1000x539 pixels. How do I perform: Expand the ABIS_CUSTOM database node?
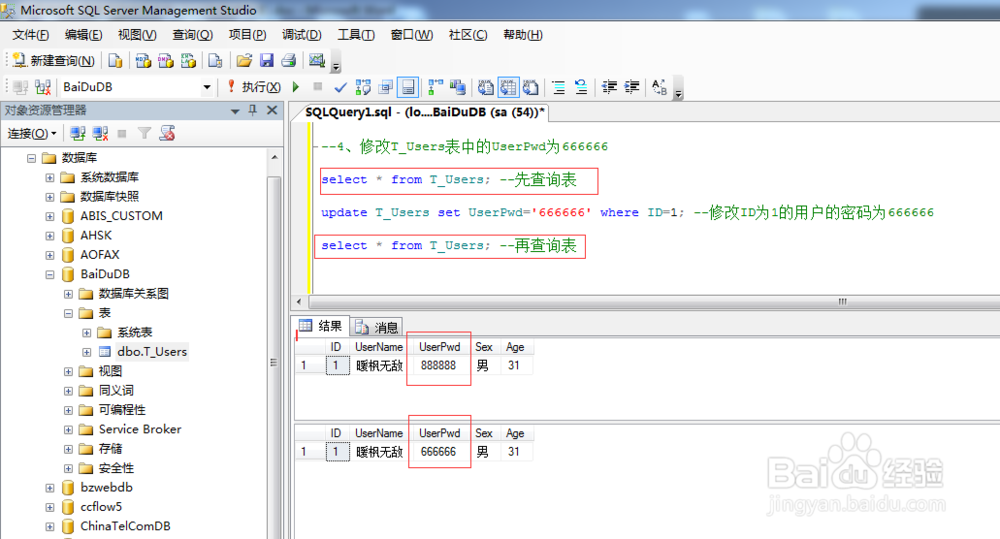50,216
